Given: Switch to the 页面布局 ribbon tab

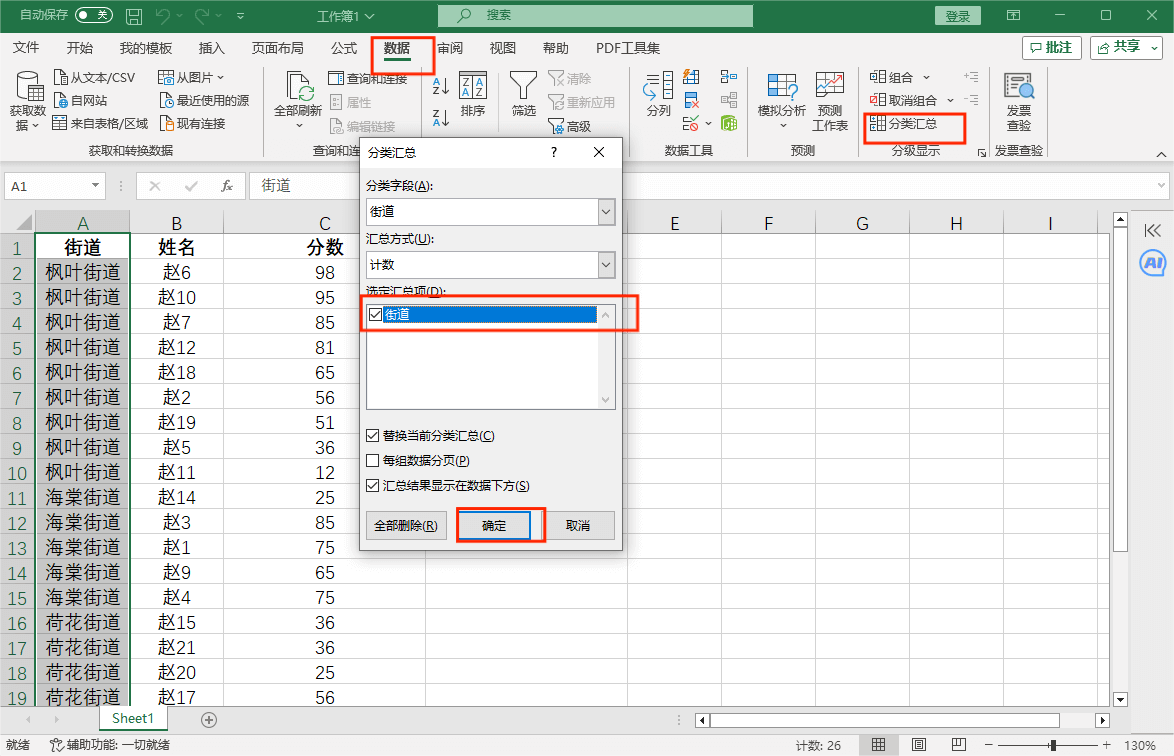Looking at the screenshot, I should [277, 48].
